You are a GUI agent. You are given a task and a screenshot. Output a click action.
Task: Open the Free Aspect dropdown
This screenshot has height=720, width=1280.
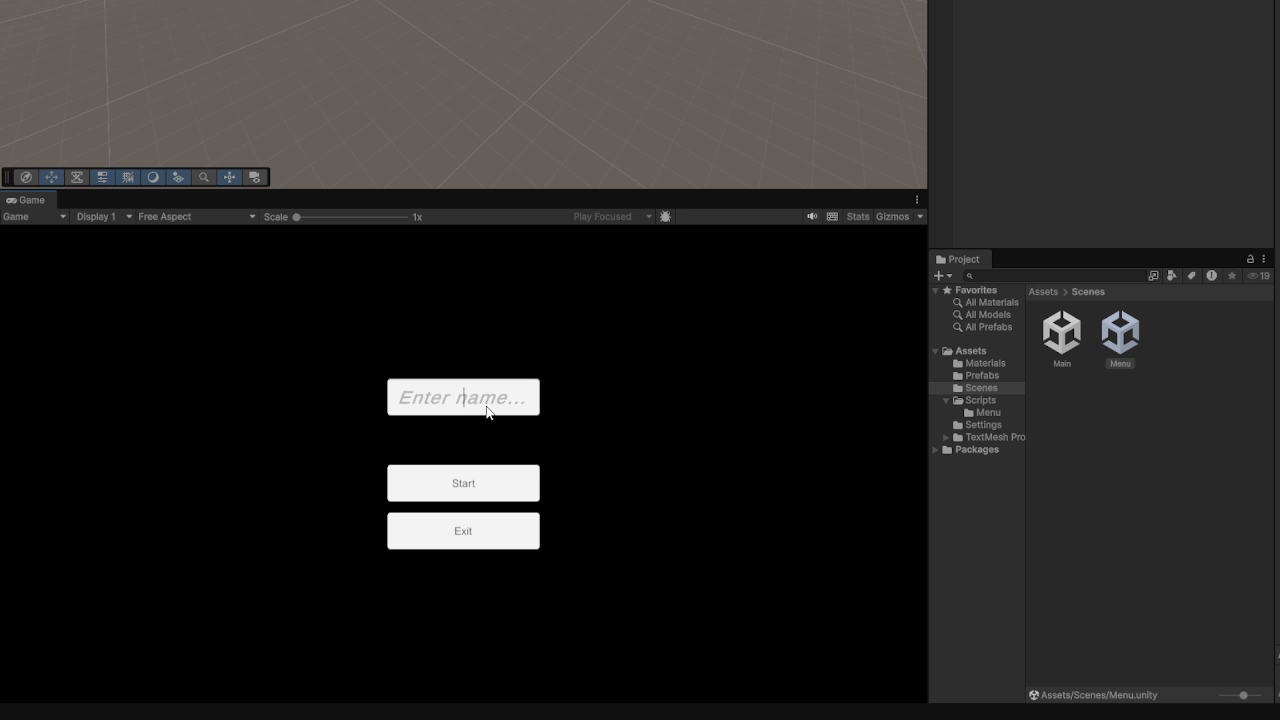(x=196, y=217)
